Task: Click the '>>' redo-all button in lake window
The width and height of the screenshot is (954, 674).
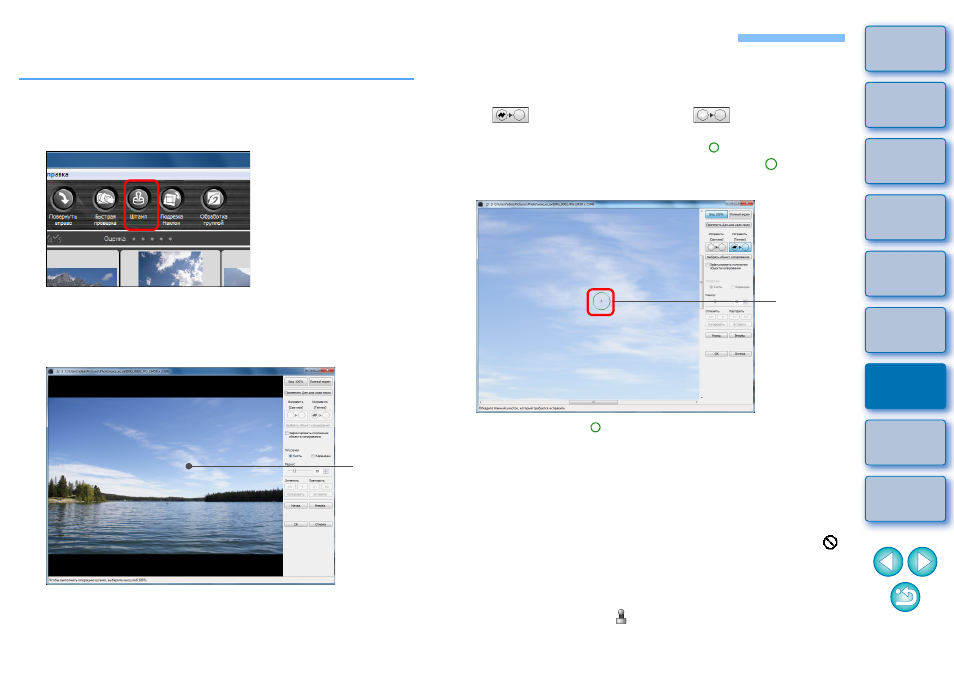Action: [327, 487]
